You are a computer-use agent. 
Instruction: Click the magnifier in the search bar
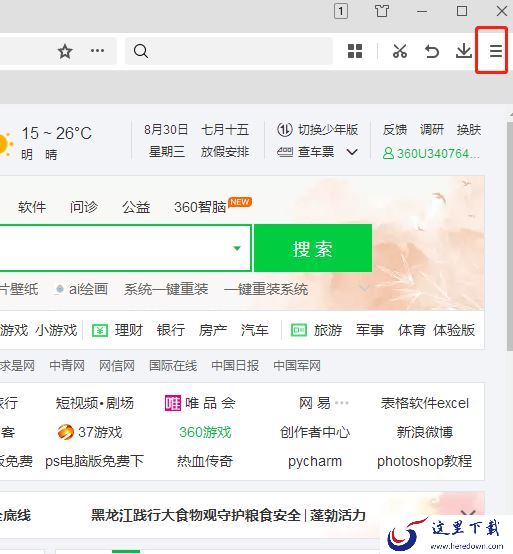point(141,51)
